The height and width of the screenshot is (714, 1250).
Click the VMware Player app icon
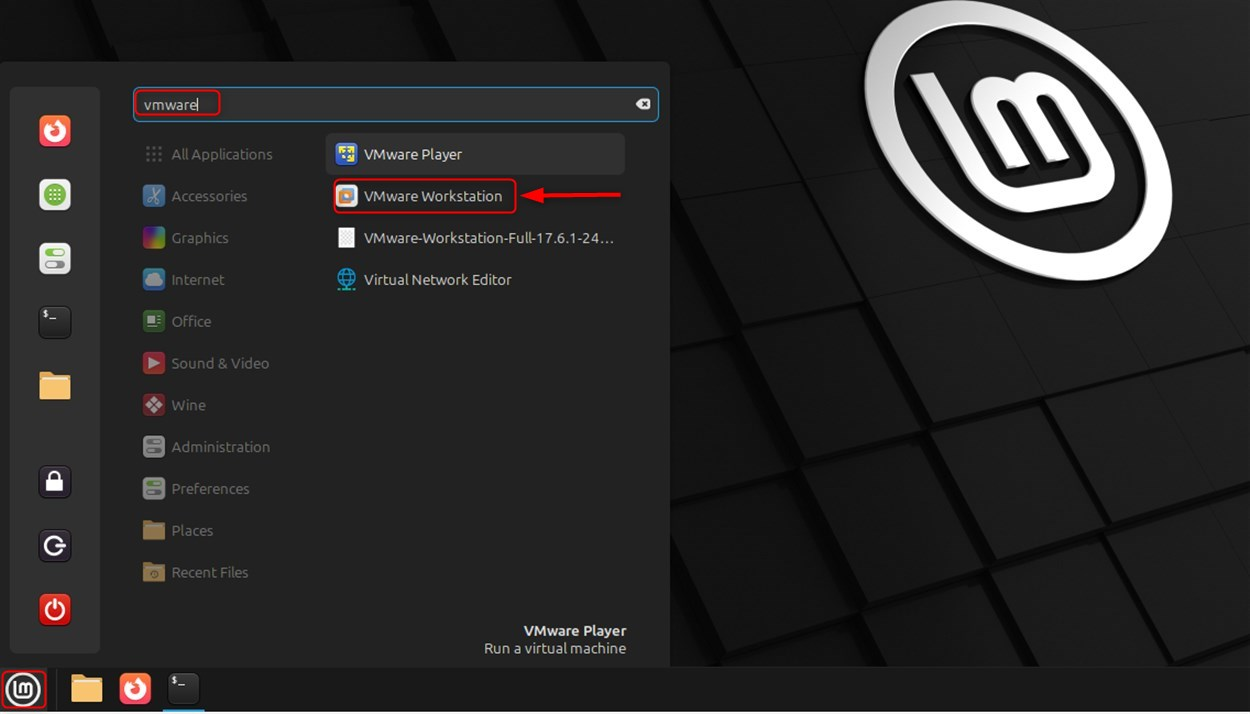346,154
